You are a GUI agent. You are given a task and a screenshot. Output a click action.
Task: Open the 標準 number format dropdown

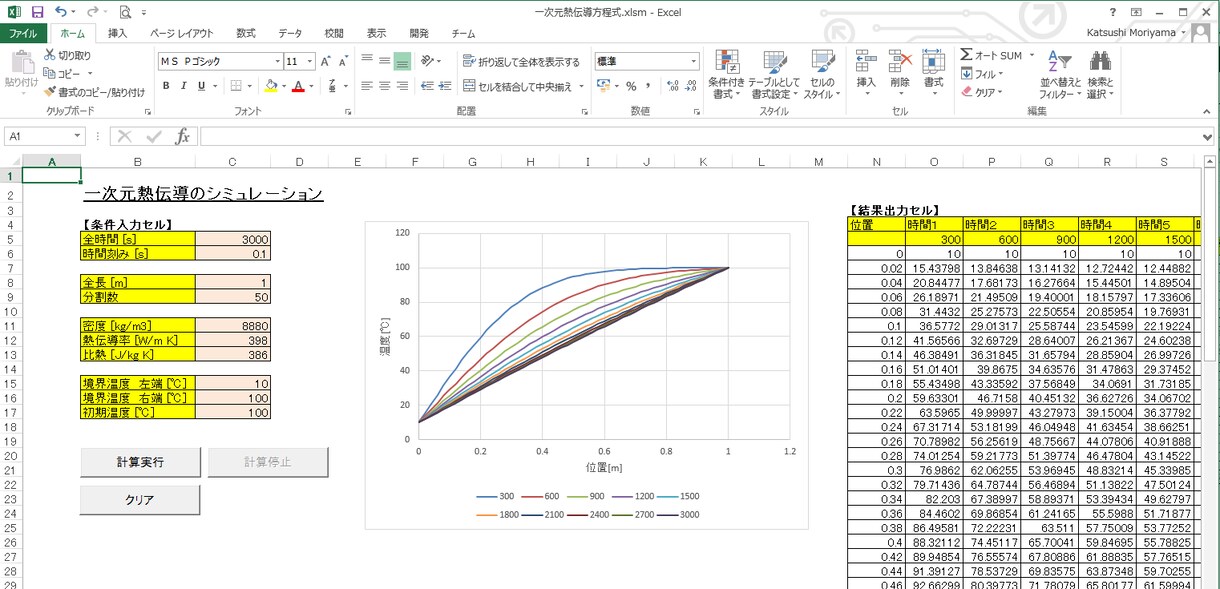click(x=694, y=61)
